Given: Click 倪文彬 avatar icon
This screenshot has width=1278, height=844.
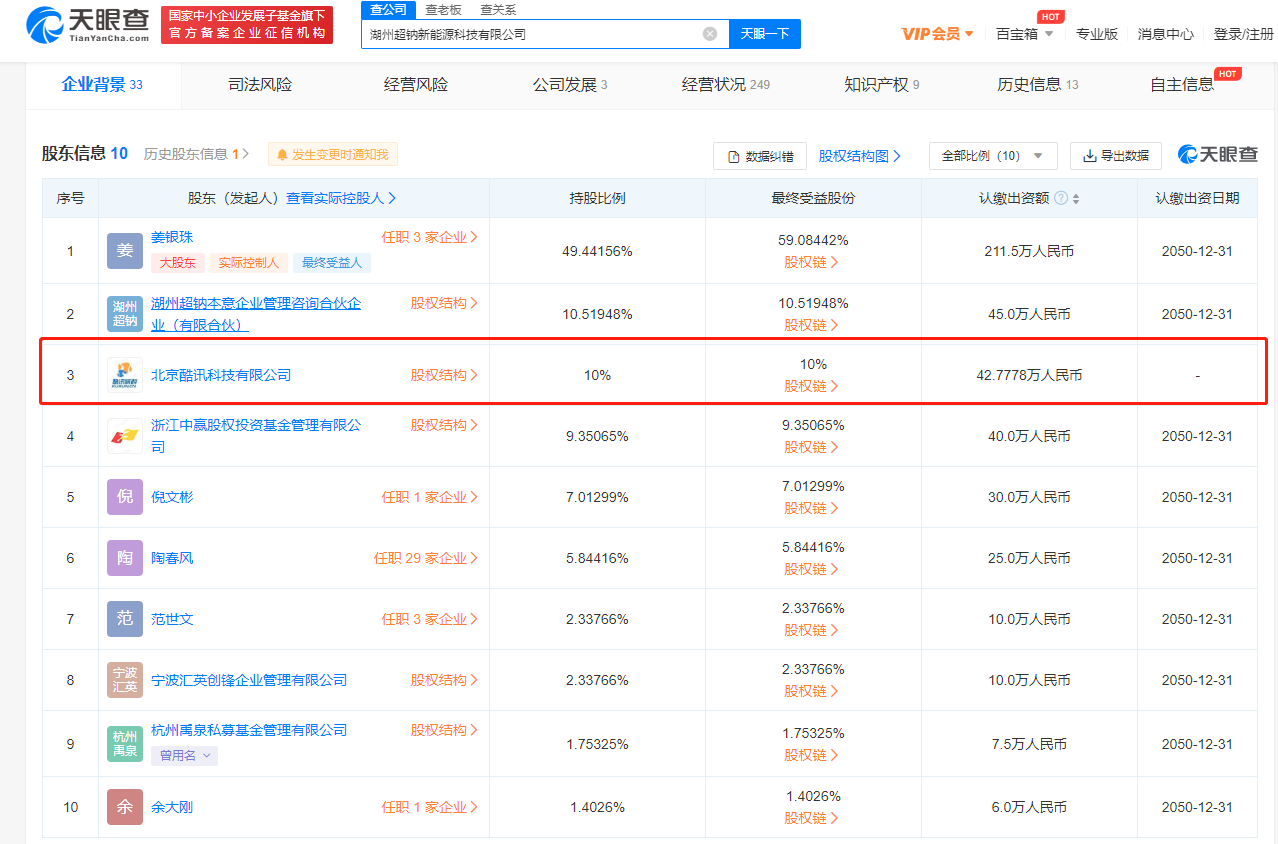Looking at the screenshot, I should coord(125,497).
